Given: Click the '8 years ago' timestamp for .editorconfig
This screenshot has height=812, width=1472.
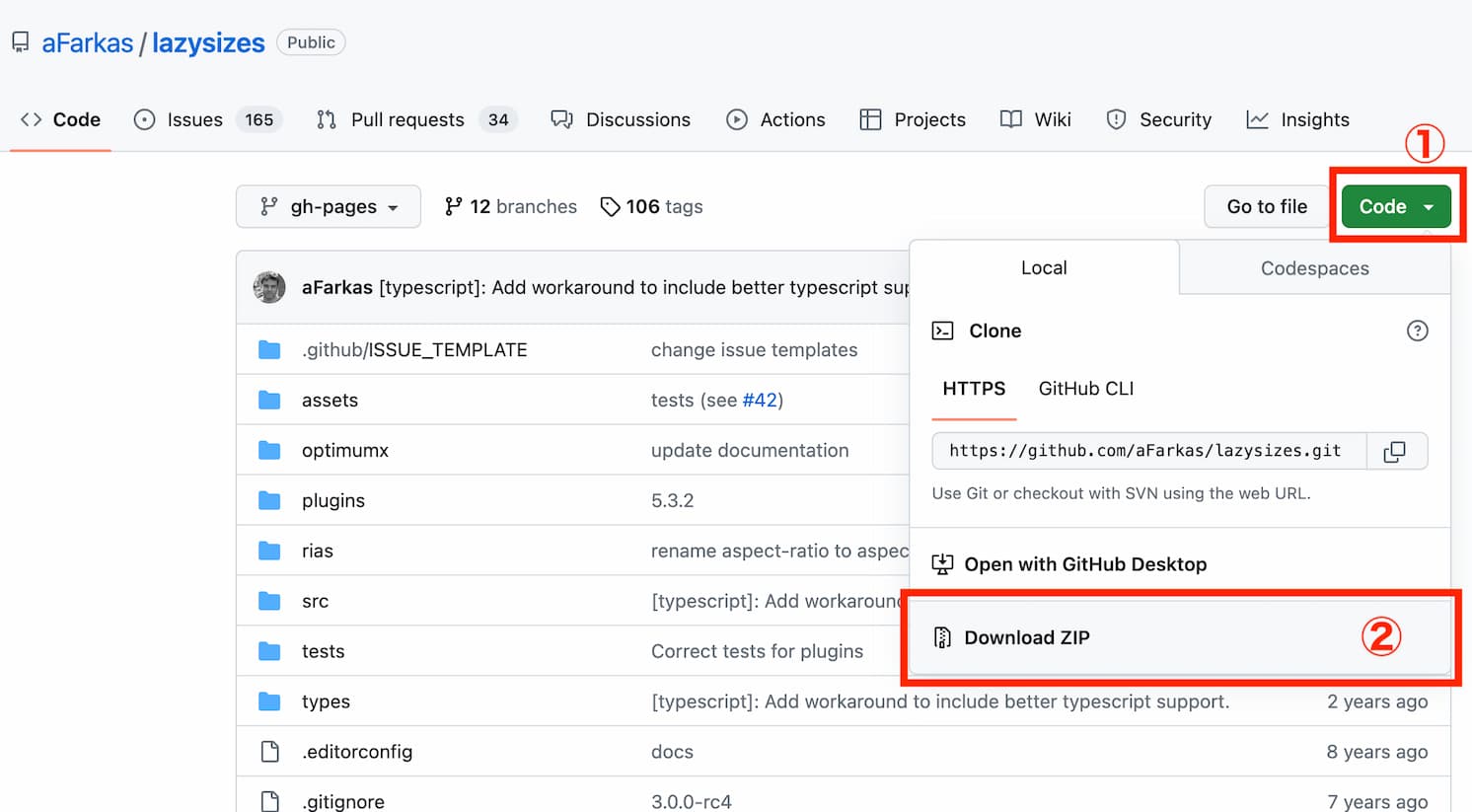Looking at the screenshot, I should (x=1377, y=752).
